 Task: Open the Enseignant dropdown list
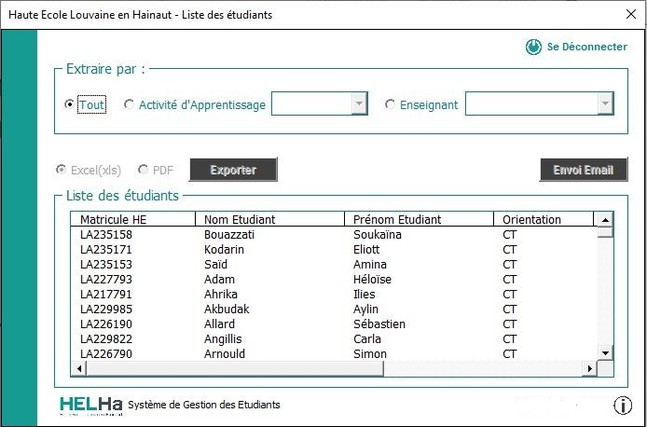click(603, 105)
